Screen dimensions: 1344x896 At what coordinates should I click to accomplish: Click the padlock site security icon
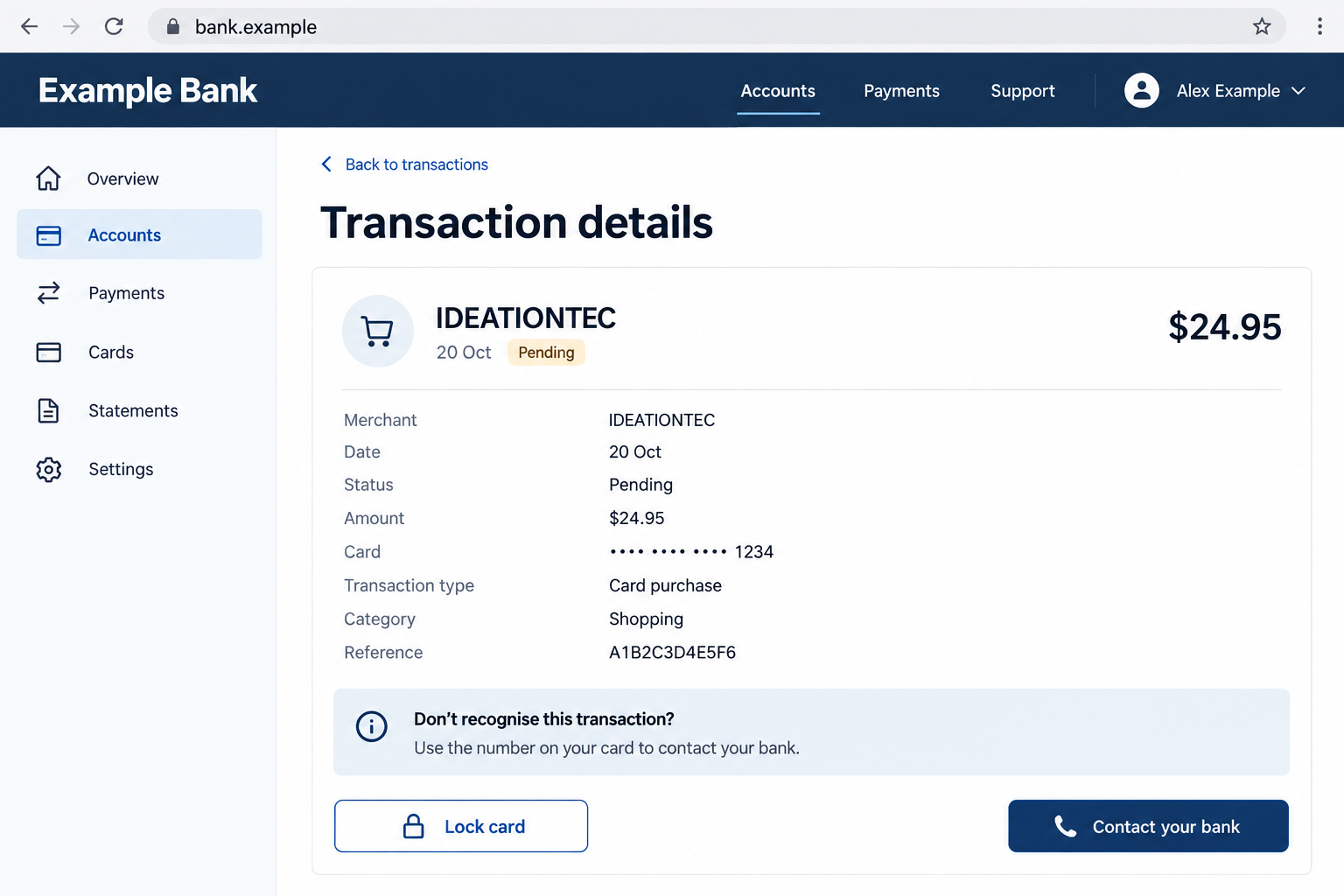click(173, 26)
